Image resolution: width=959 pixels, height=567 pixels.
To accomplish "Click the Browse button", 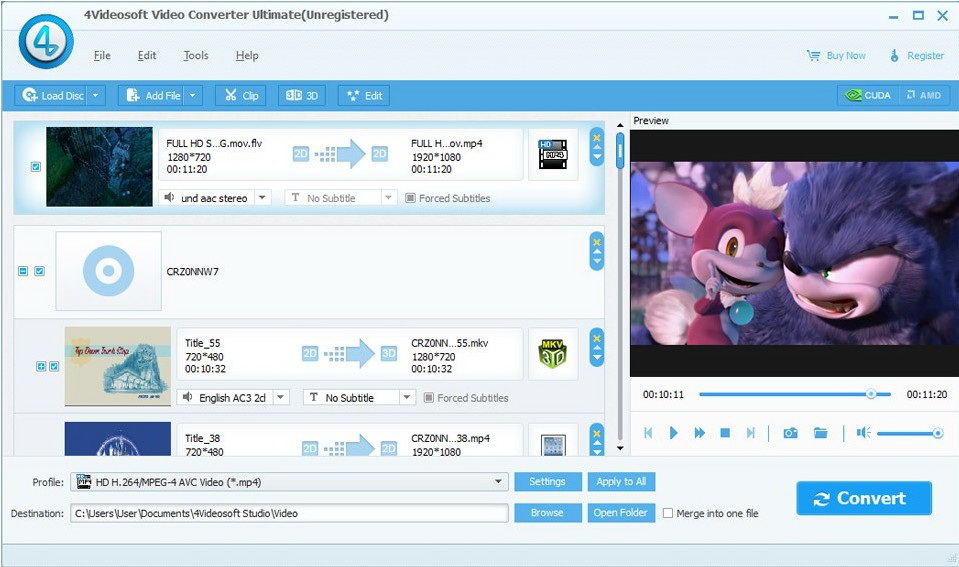I will (547, 513).
